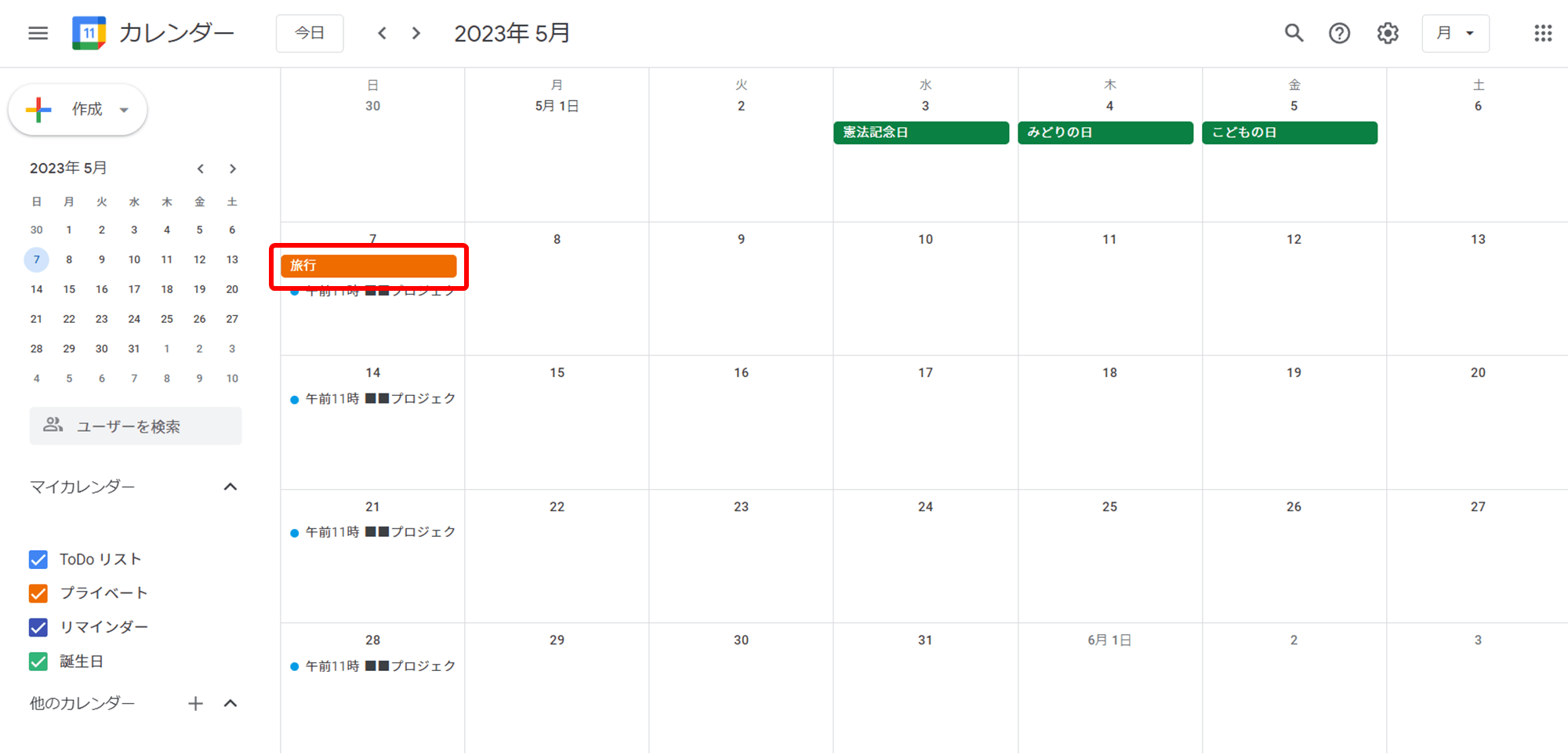Open calendar search
1568x754 pixels.
[1294, 33]
